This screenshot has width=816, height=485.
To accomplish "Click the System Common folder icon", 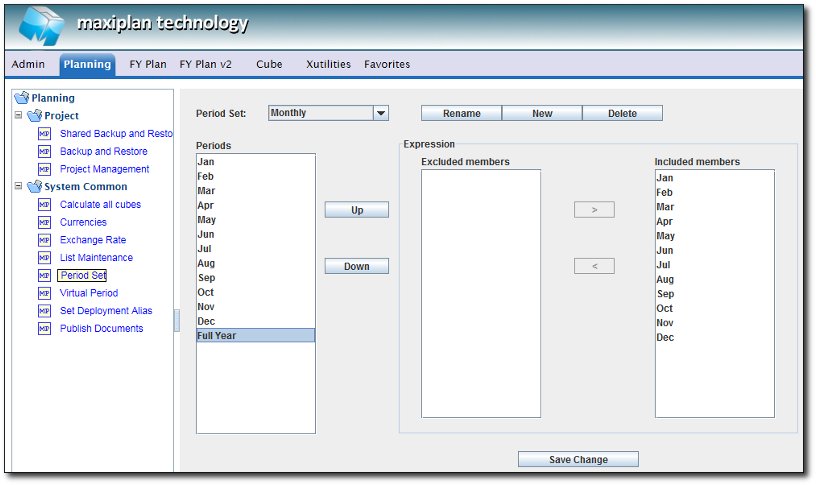I will click(35, 187).
